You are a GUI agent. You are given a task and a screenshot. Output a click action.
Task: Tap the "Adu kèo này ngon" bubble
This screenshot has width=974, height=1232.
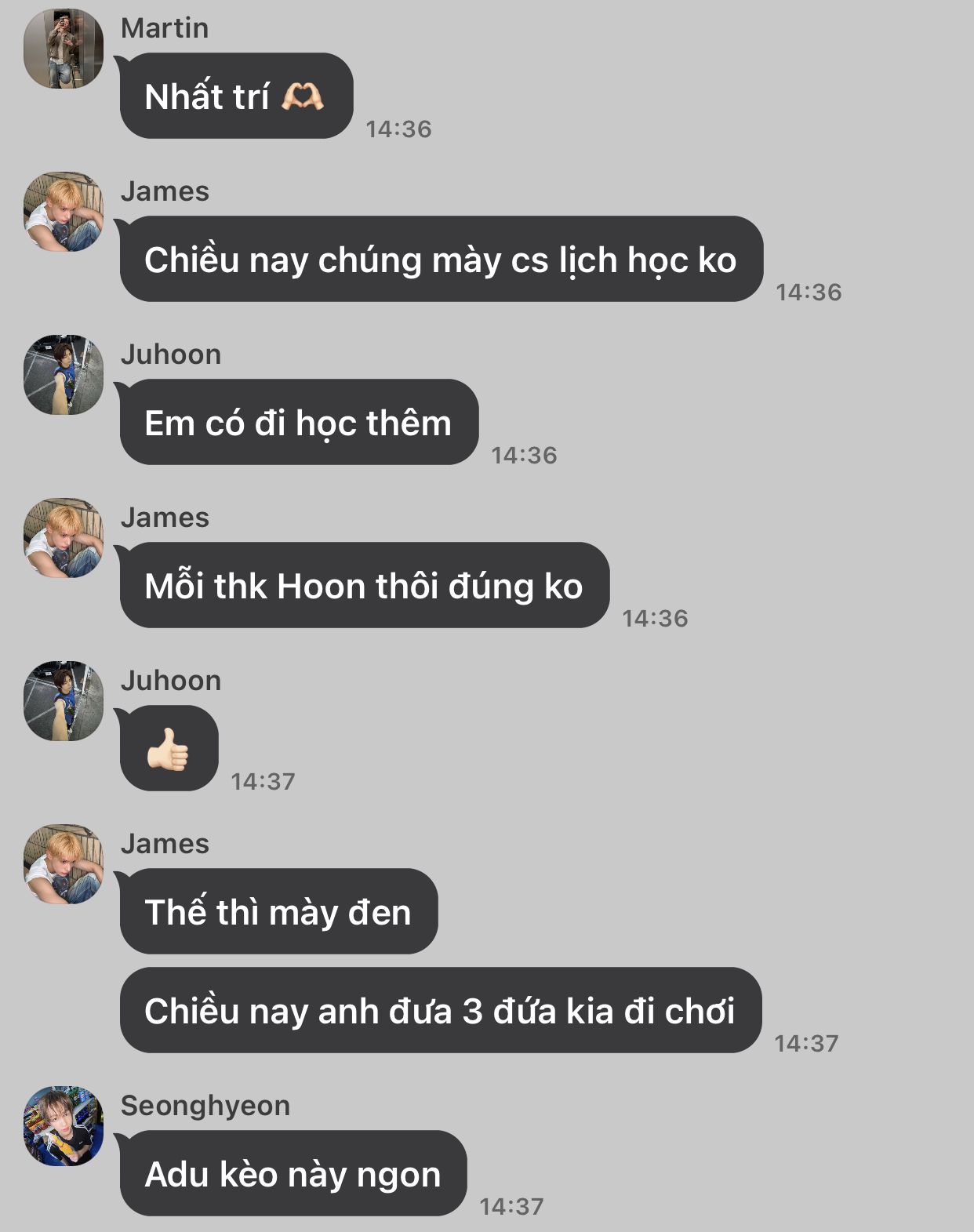[x=292, y=1173]
